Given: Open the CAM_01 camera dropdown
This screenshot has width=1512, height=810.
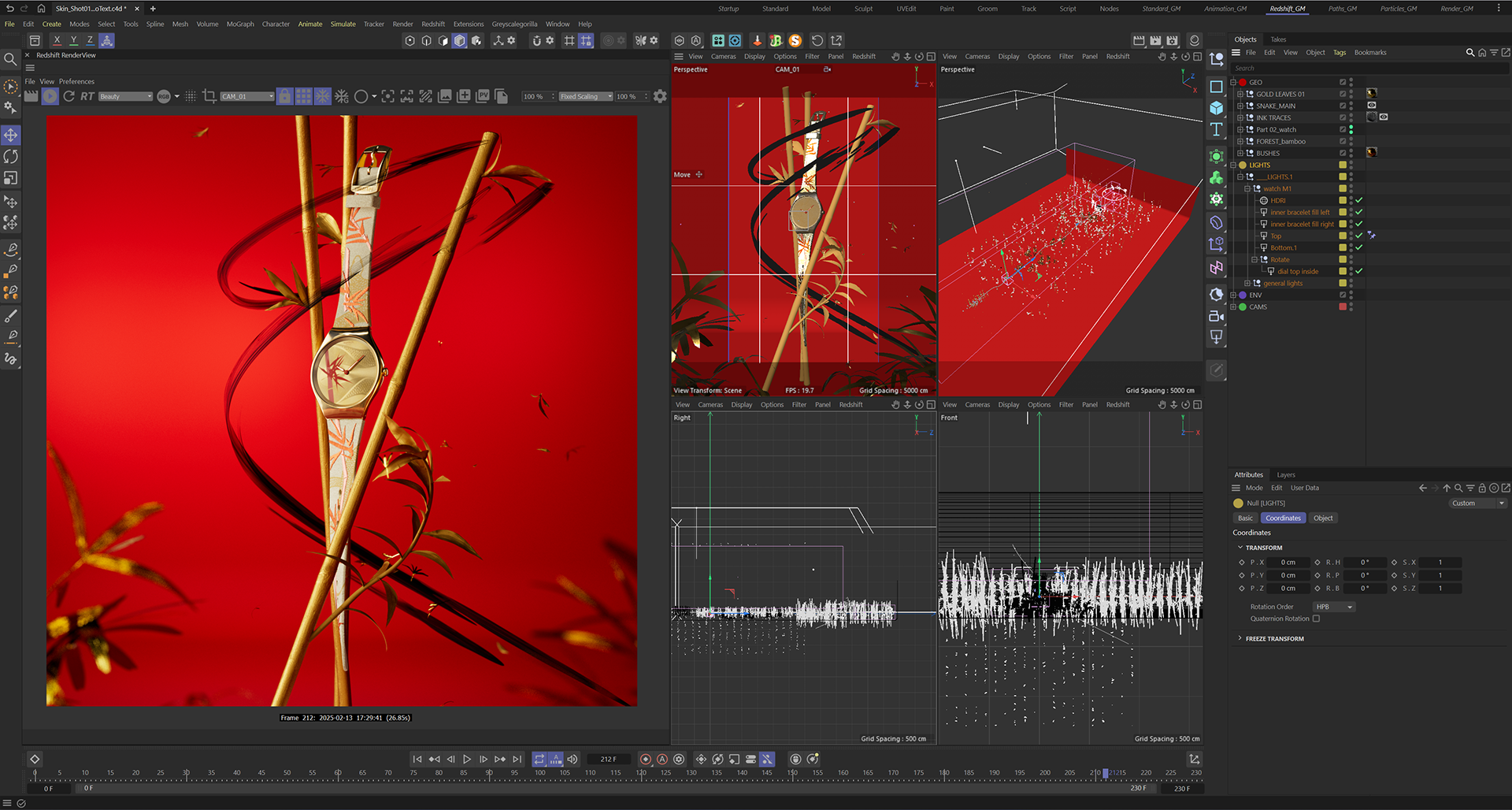Looking at the screenshot, I should pyautogui.click(x=247, y=96).
